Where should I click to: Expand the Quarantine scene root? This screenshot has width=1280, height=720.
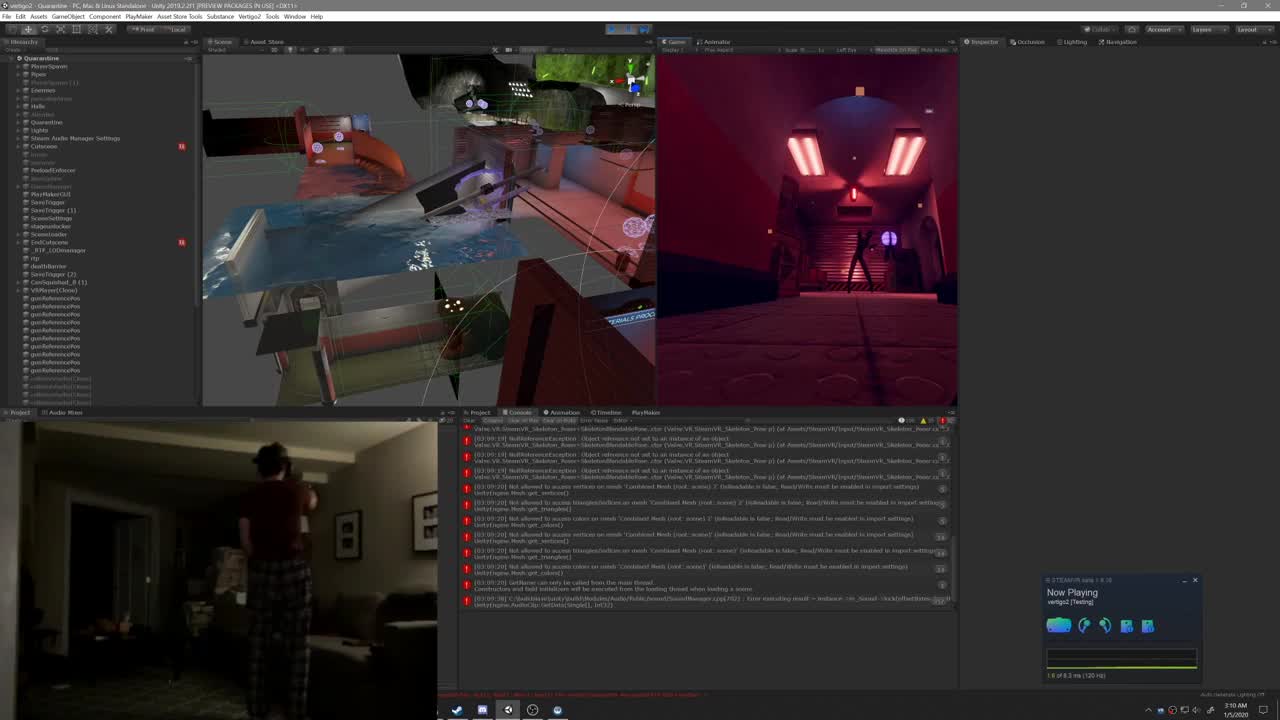tap(11, 58)
